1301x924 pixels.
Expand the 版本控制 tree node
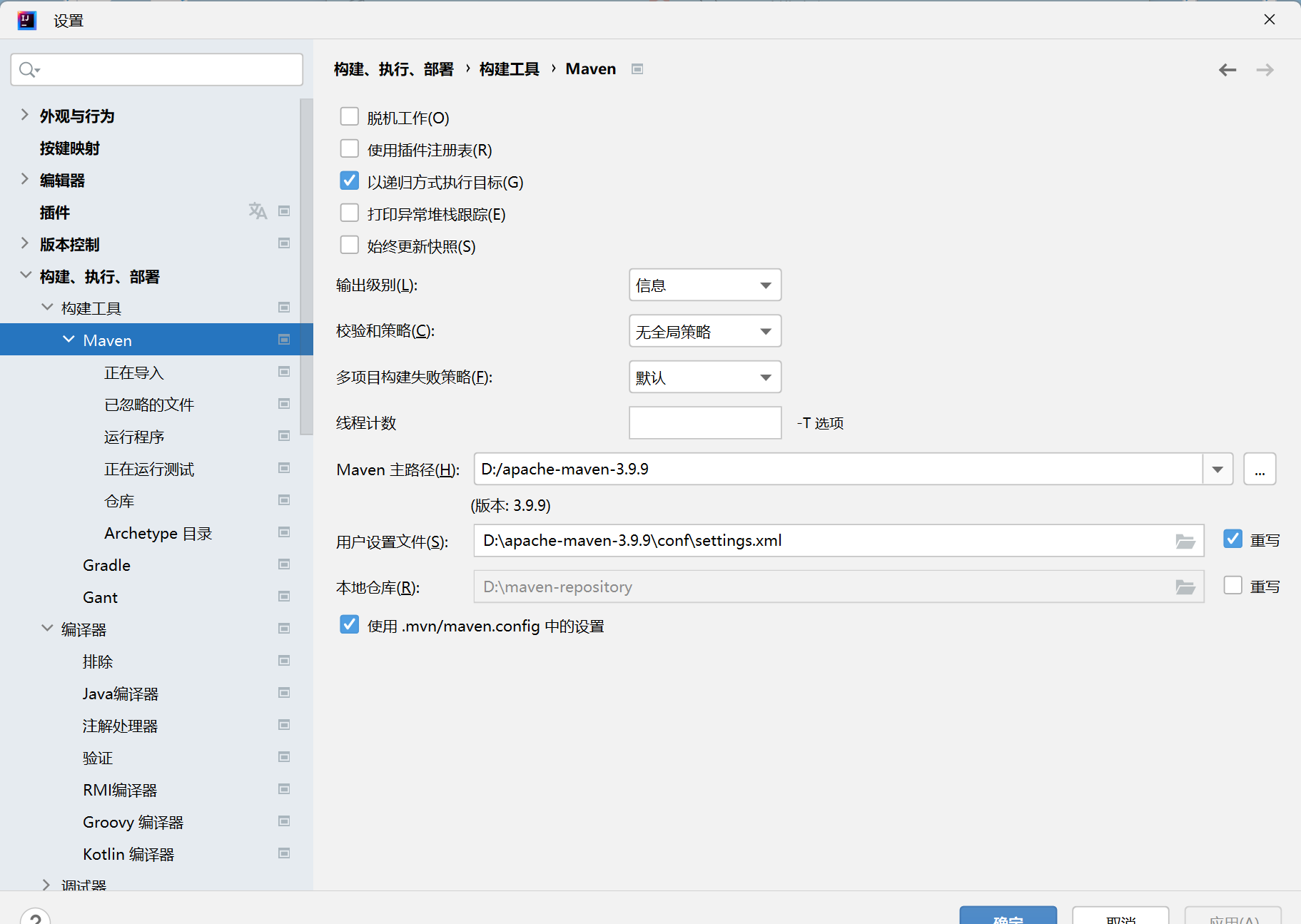coord(24,243)
